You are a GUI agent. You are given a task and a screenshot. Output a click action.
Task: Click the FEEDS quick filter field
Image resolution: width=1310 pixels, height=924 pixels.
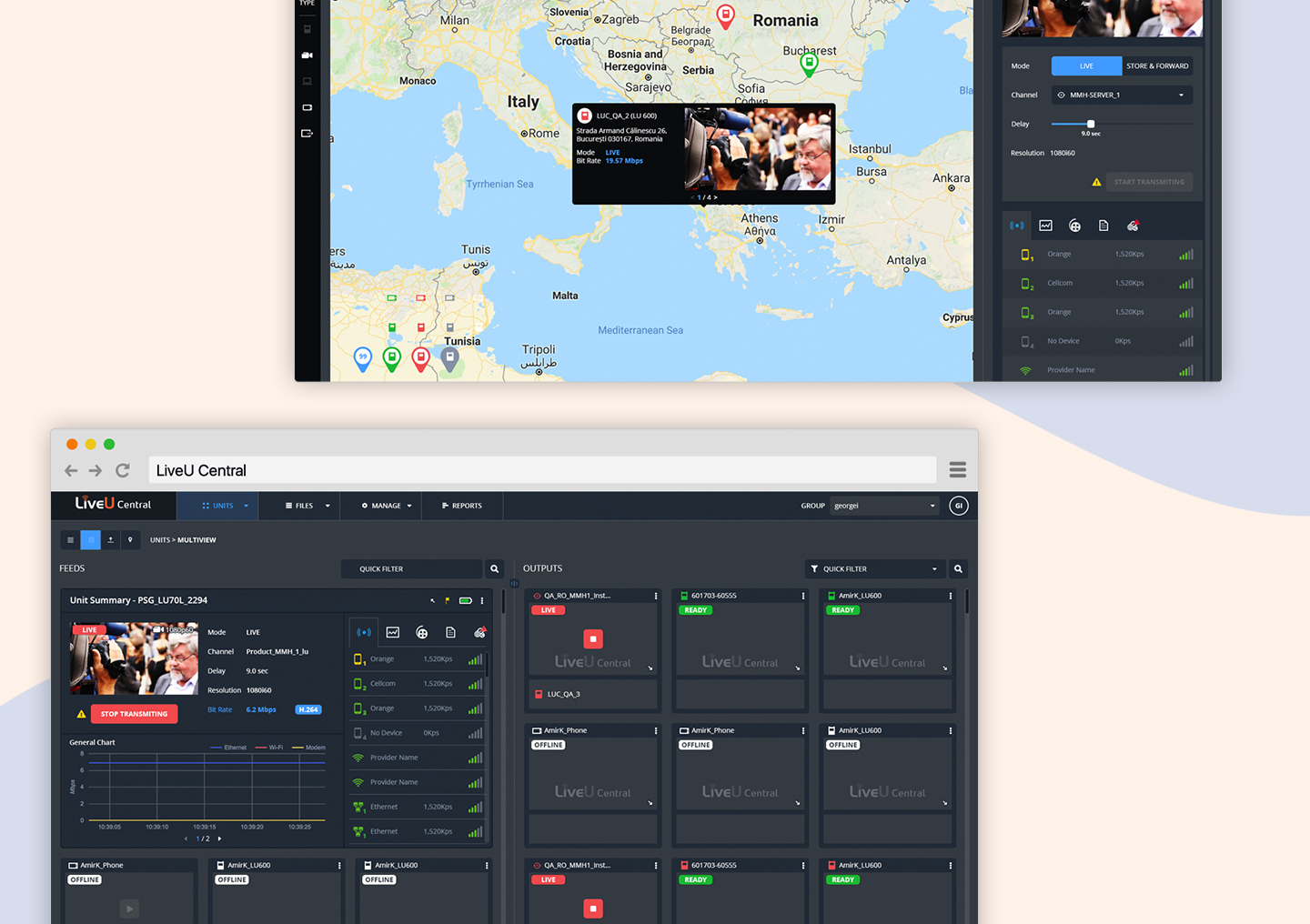pyautogui.click(x=411, y=569)
